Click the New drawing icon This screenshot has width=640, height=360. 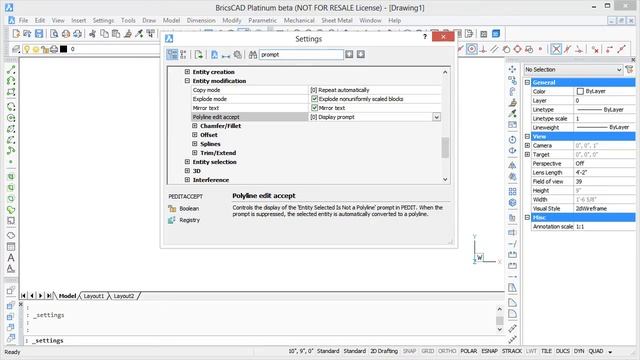(x=16, y=34)
